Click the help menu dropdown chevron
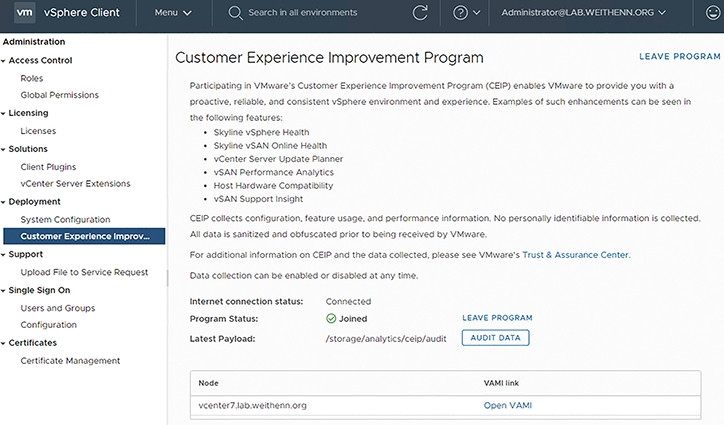 click(x=477, y=13)
